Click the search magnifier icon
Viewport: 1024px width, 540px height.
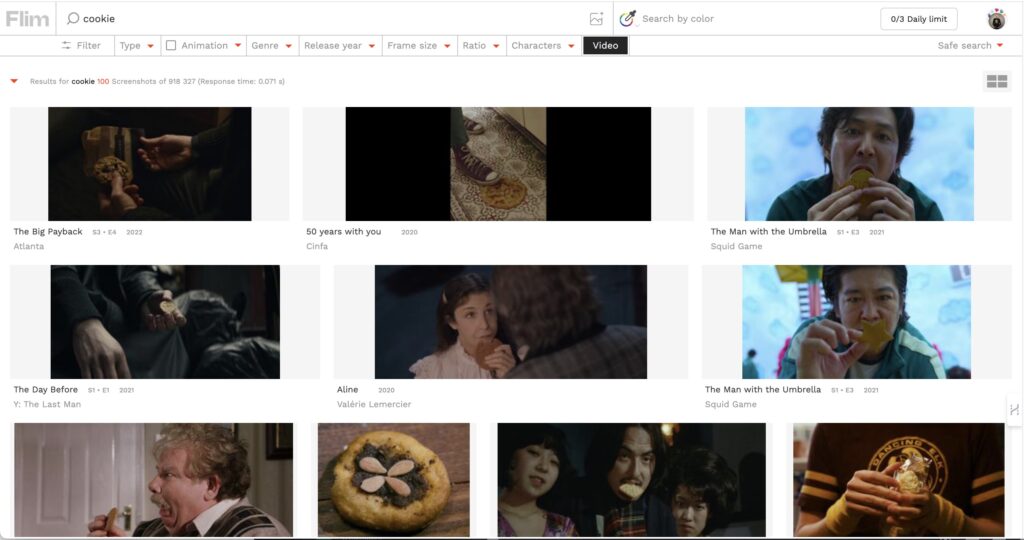click(73, 18)
